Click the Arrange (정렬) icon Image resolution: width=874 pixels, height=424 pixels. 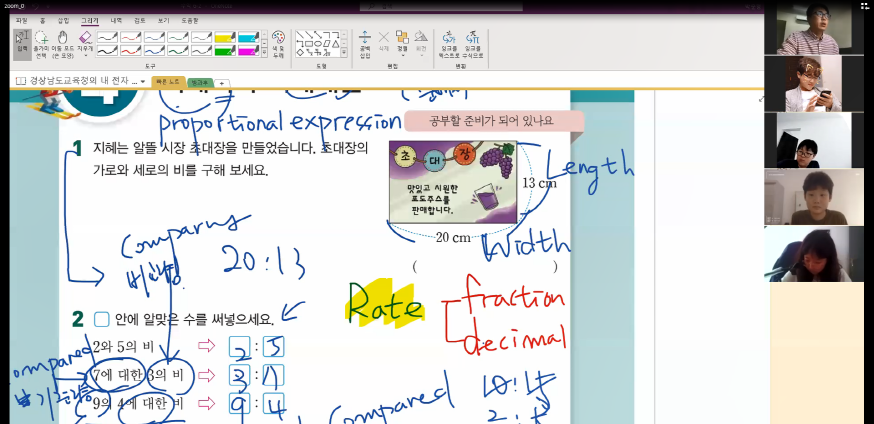tap(402, 37)
